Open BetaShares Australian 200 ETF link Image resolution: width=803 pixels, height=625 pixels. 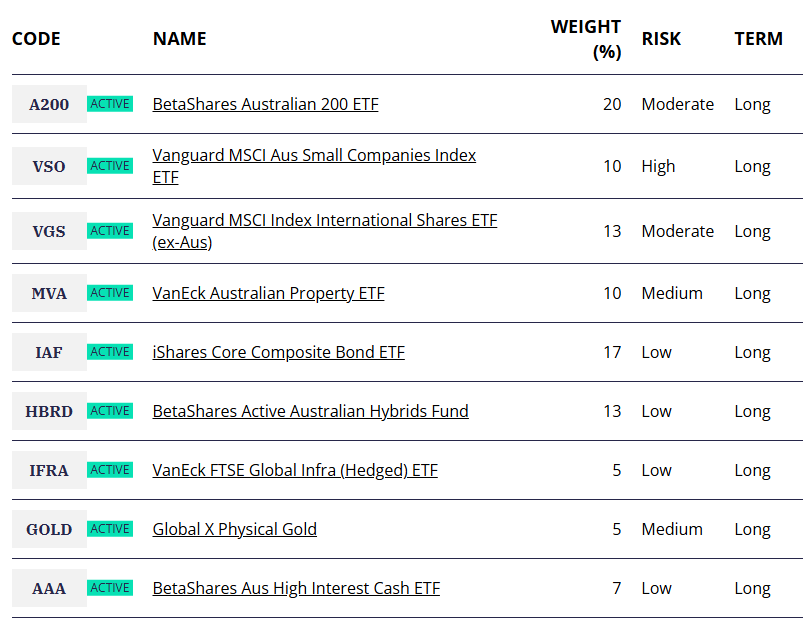pyautogui.click(x=265, y=104)
